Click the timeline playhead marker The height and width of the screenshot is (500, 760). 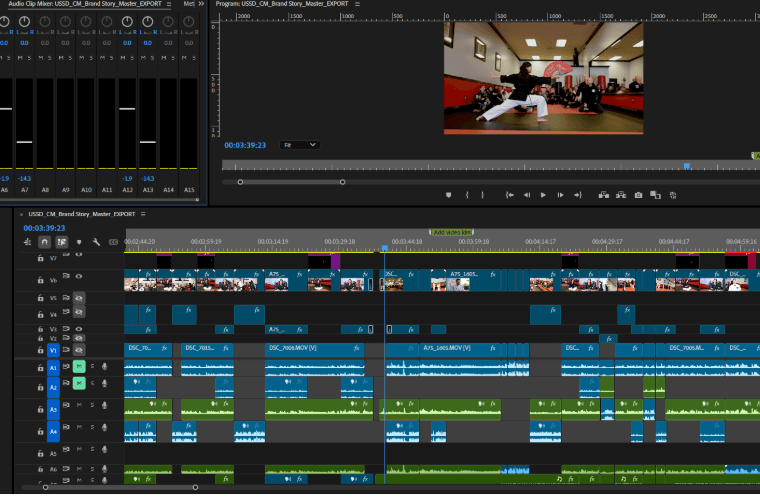pos(384,248)
